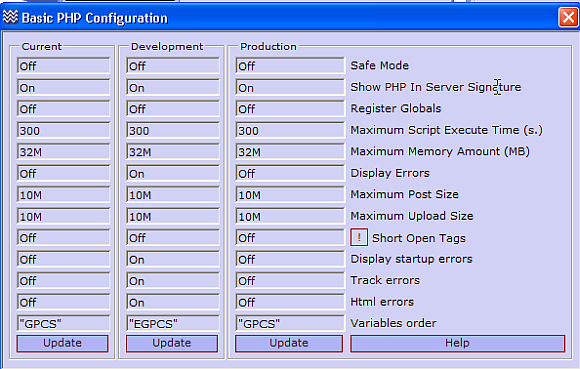Click the wave app icon in title bar
580x369 pixels.
(10, 17)
